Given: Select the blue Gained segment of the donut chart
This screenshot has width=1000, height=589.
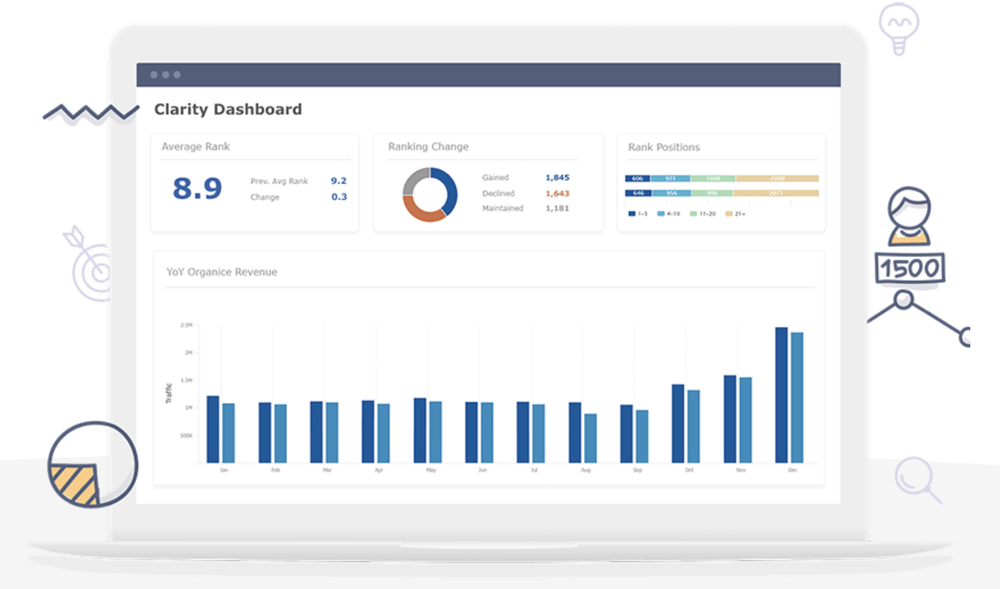Looking at the screenshot, I should pyautogui.click(x=450, y=189).
